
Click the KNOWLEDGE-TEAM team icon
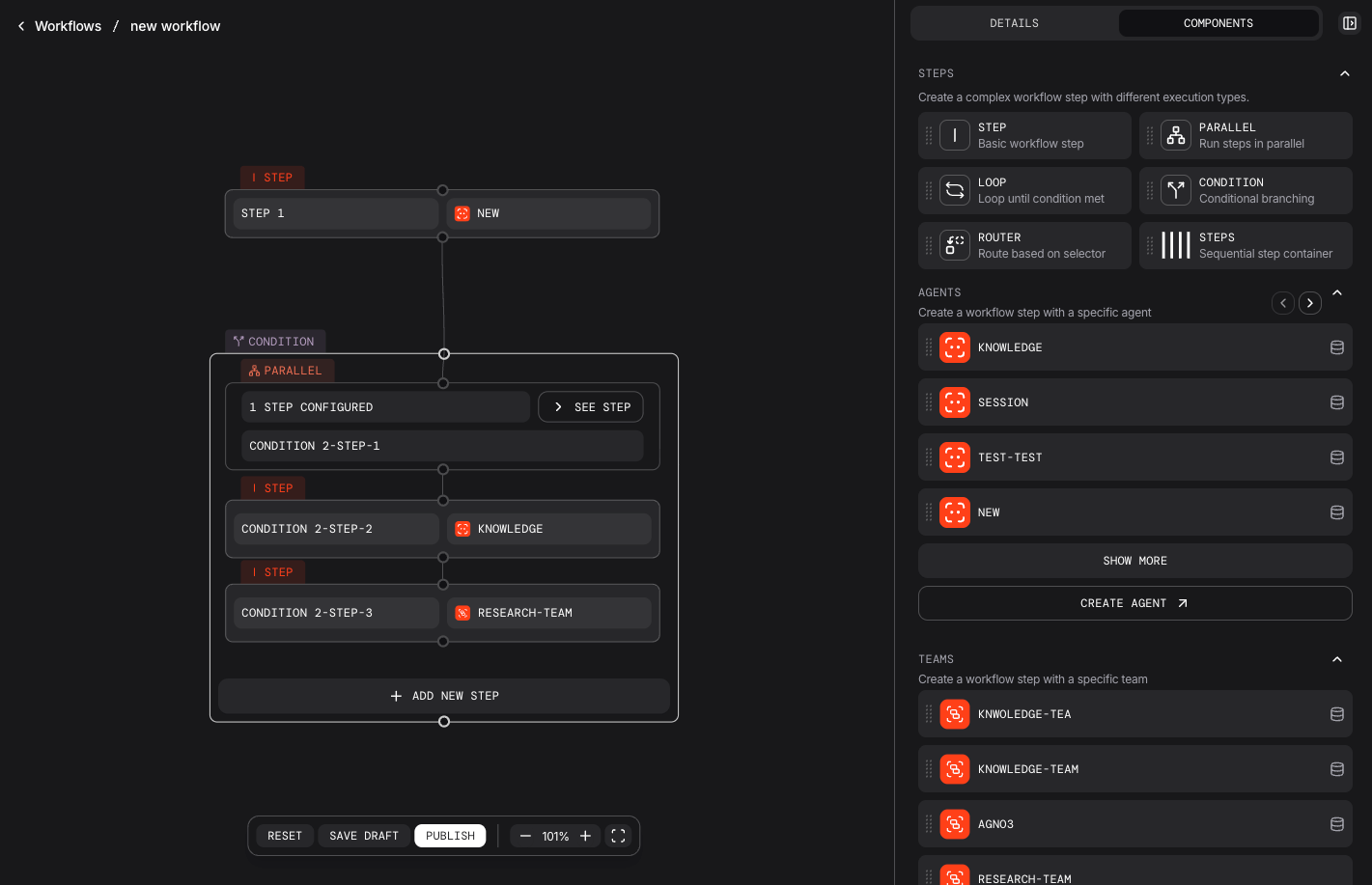click(955, 769)
